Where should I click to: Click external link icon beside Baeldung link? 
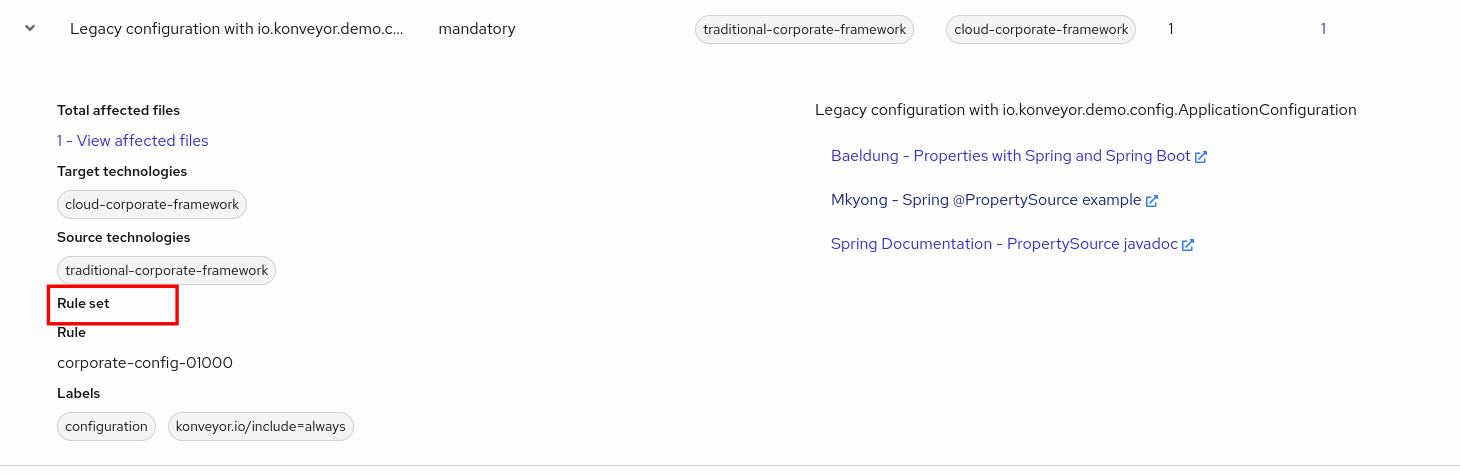pos(1201,157)
